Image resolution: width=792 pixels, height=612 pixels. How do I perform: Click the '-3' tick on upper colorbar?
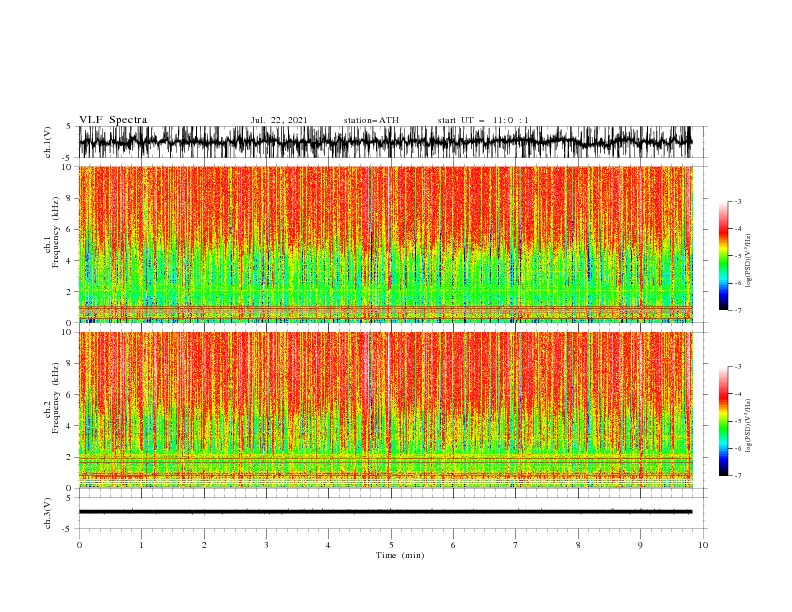(737, 201)
